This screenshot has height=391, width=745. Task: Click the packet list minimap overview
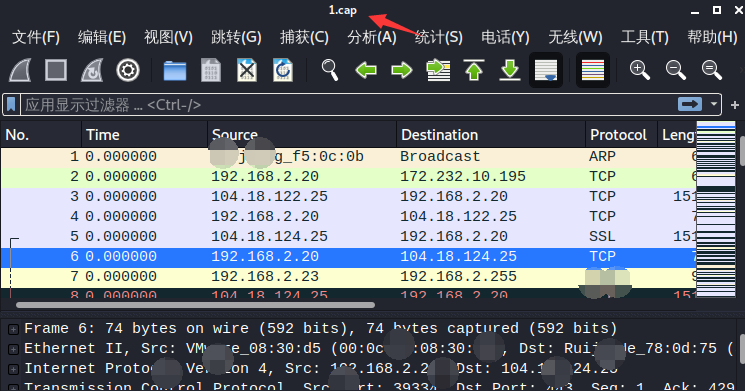(716, 209)
